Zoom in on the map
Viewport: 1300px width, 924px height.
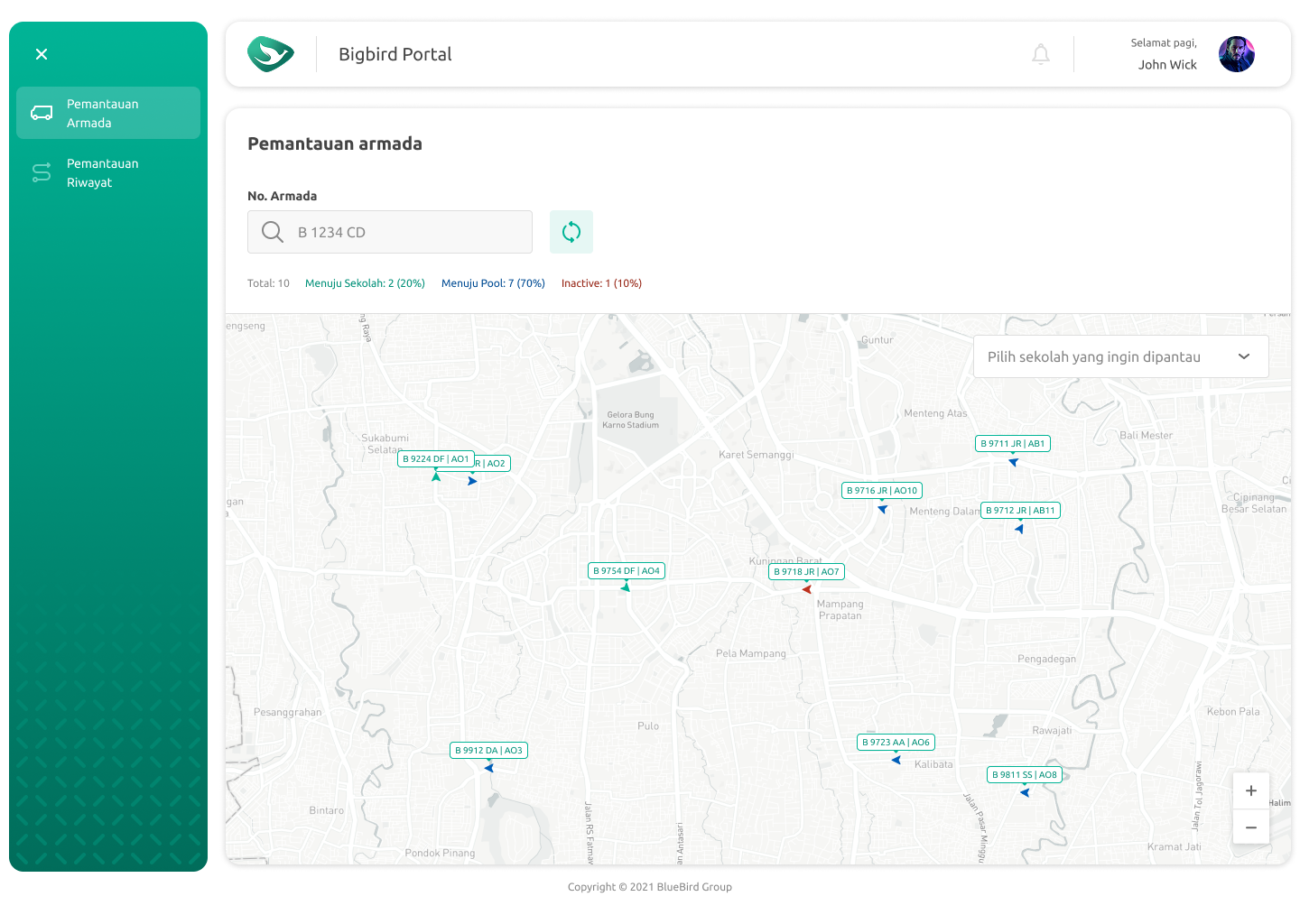(x=1251, y=791)
